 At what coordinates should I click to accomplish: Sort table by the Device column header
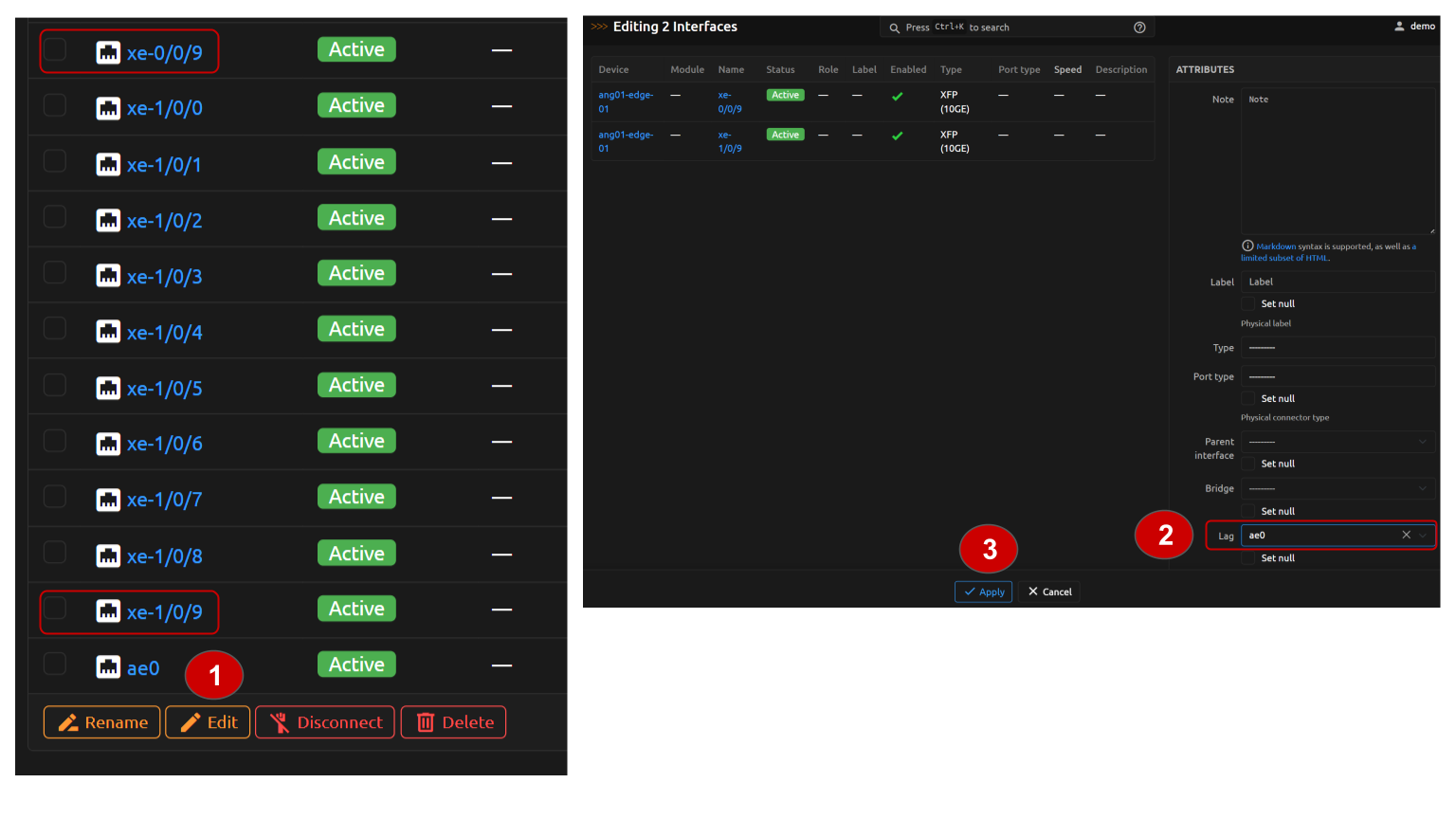(x=613, y=69)
